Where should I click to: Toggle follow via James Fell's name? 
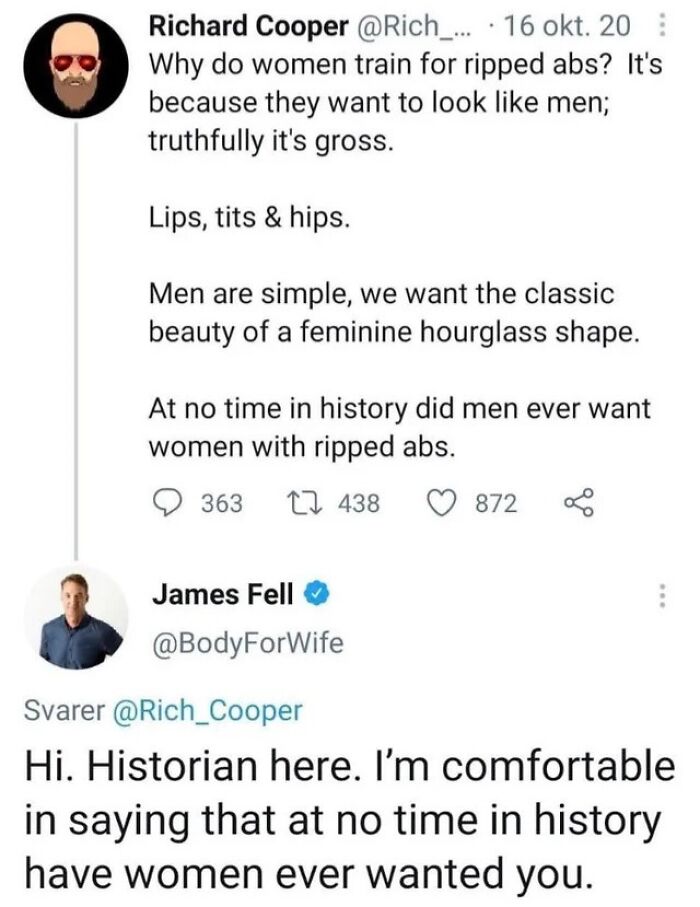220,592
